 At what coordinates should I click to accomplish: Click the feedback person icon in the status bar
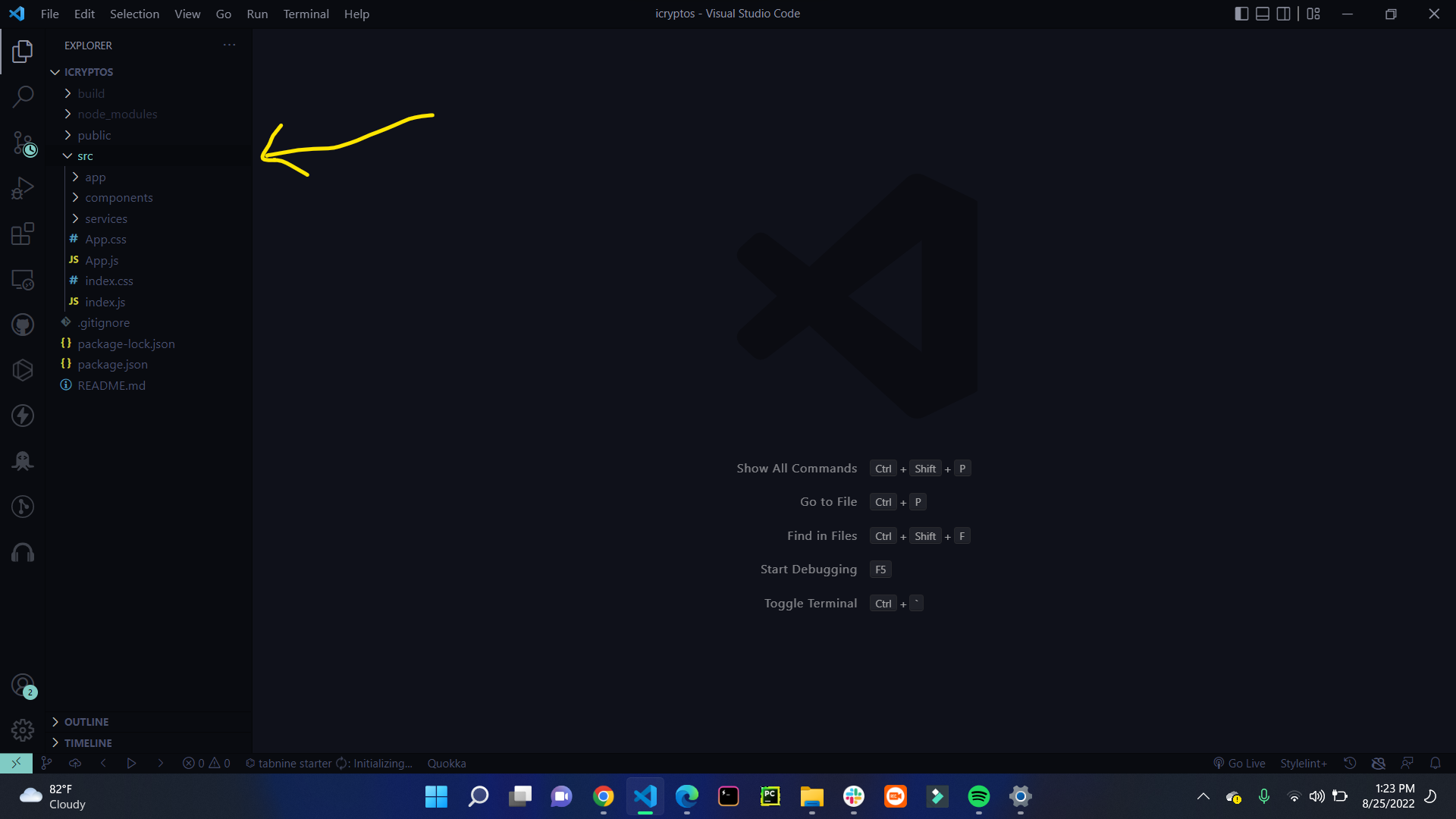(1407, 763)
